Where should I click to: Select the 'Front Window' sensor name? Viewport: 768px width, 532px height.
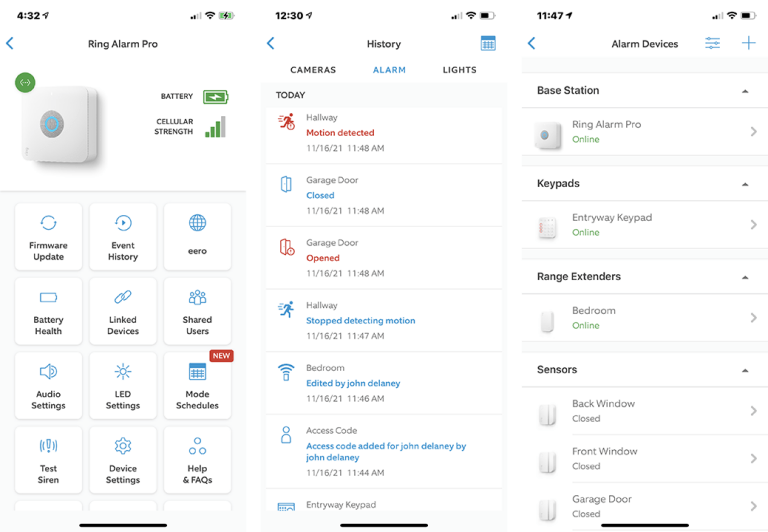pos(605,451)
